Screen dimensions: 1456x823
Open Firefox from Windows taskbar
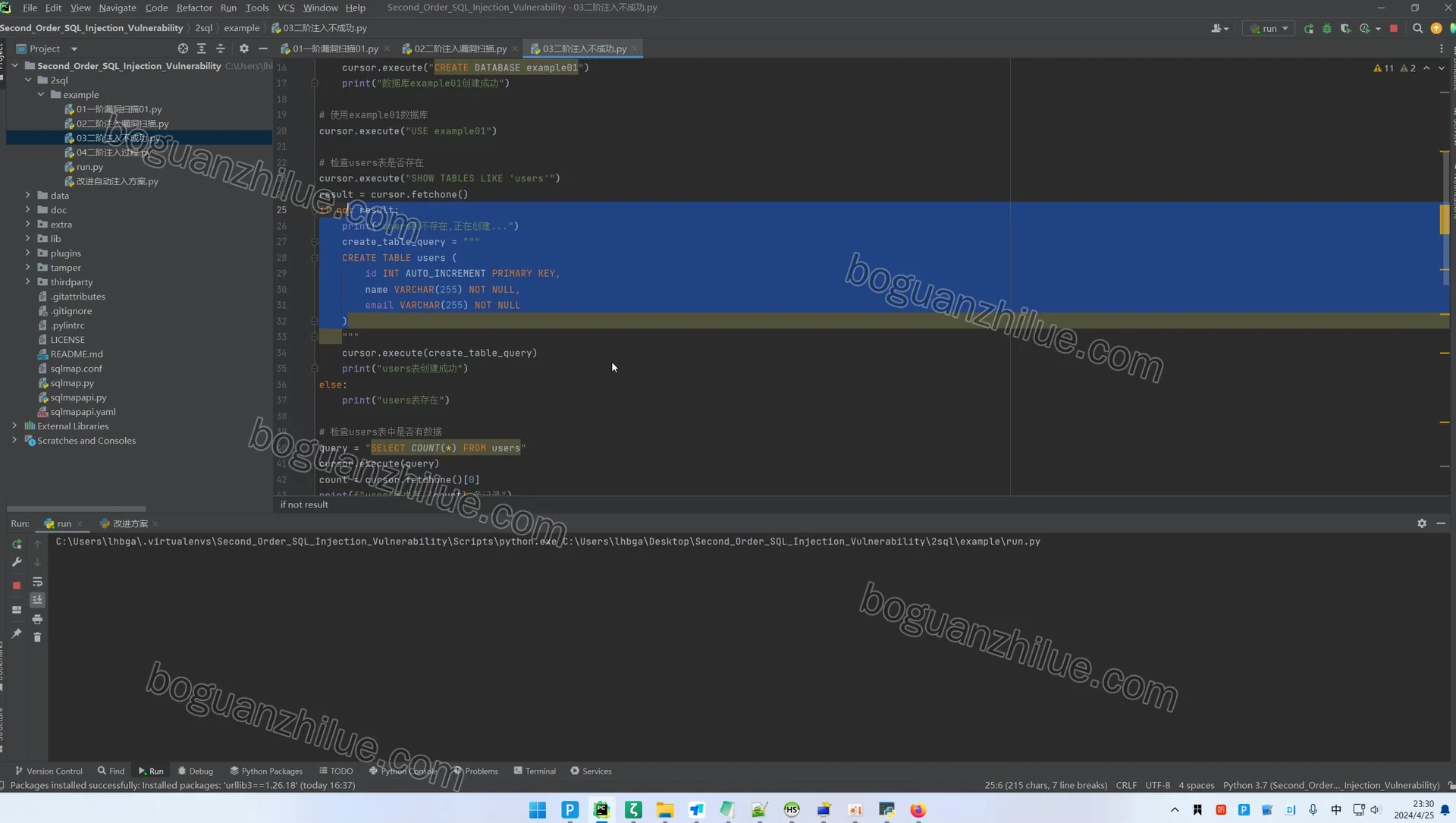coord(918,810)
